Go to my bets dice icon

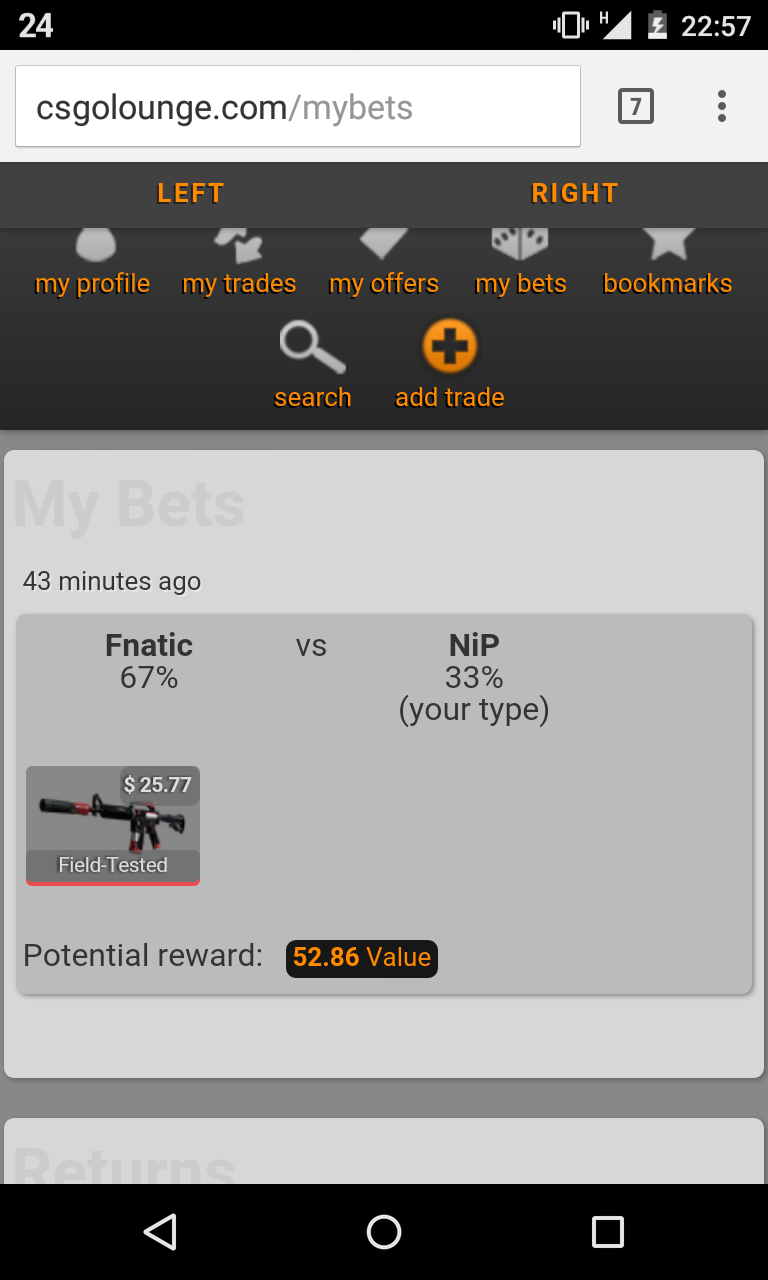point(520,244)
